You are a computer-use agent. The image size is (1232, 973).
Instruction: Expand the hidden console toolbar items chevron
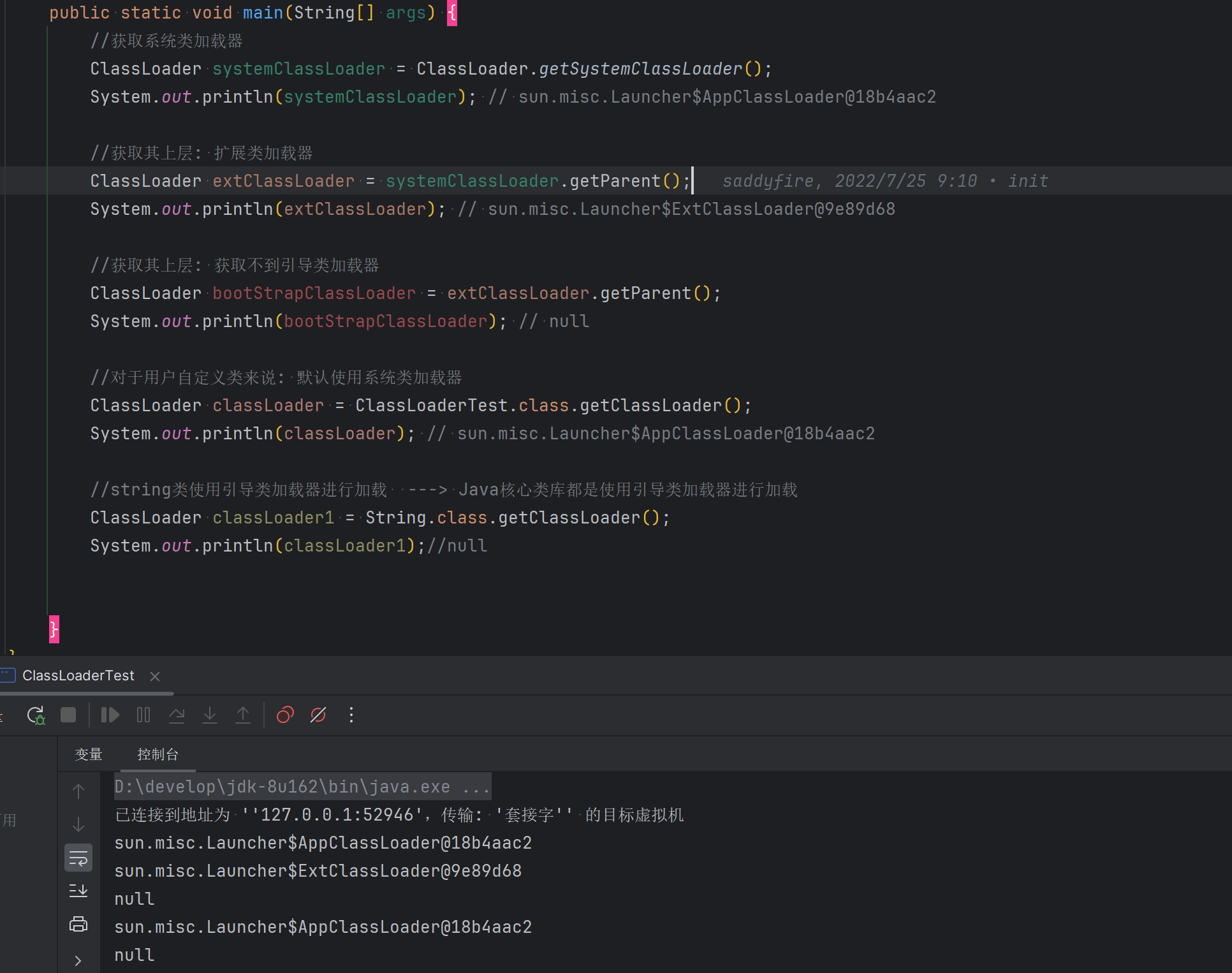[78, 960]
